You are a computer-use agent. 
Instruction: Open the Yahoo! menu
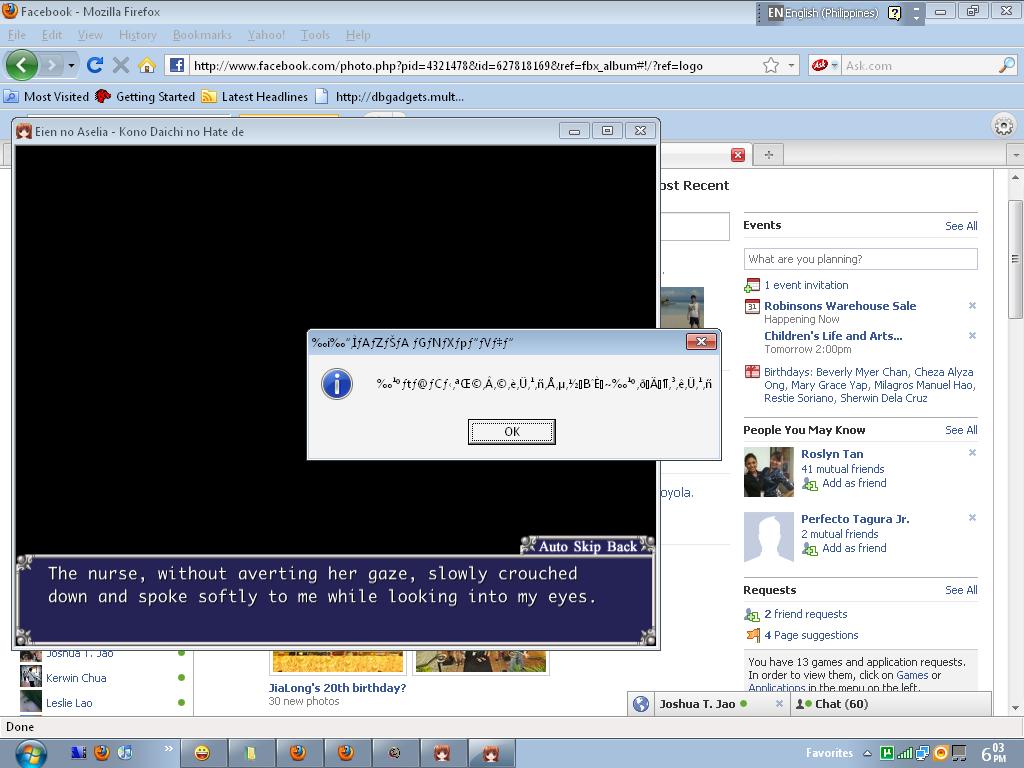pyautogui.click(x=266, y=35)
